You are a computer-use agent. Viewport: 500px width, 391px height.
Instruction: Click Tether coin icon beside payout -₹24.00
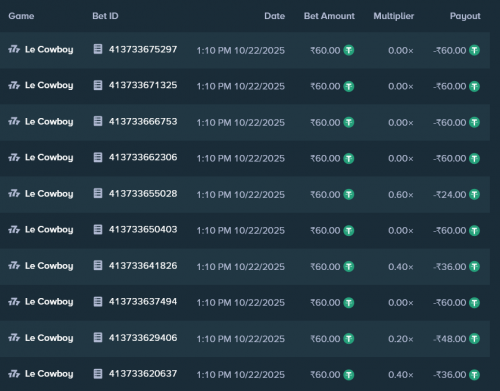pyautogui.click(x=474, y=194)
